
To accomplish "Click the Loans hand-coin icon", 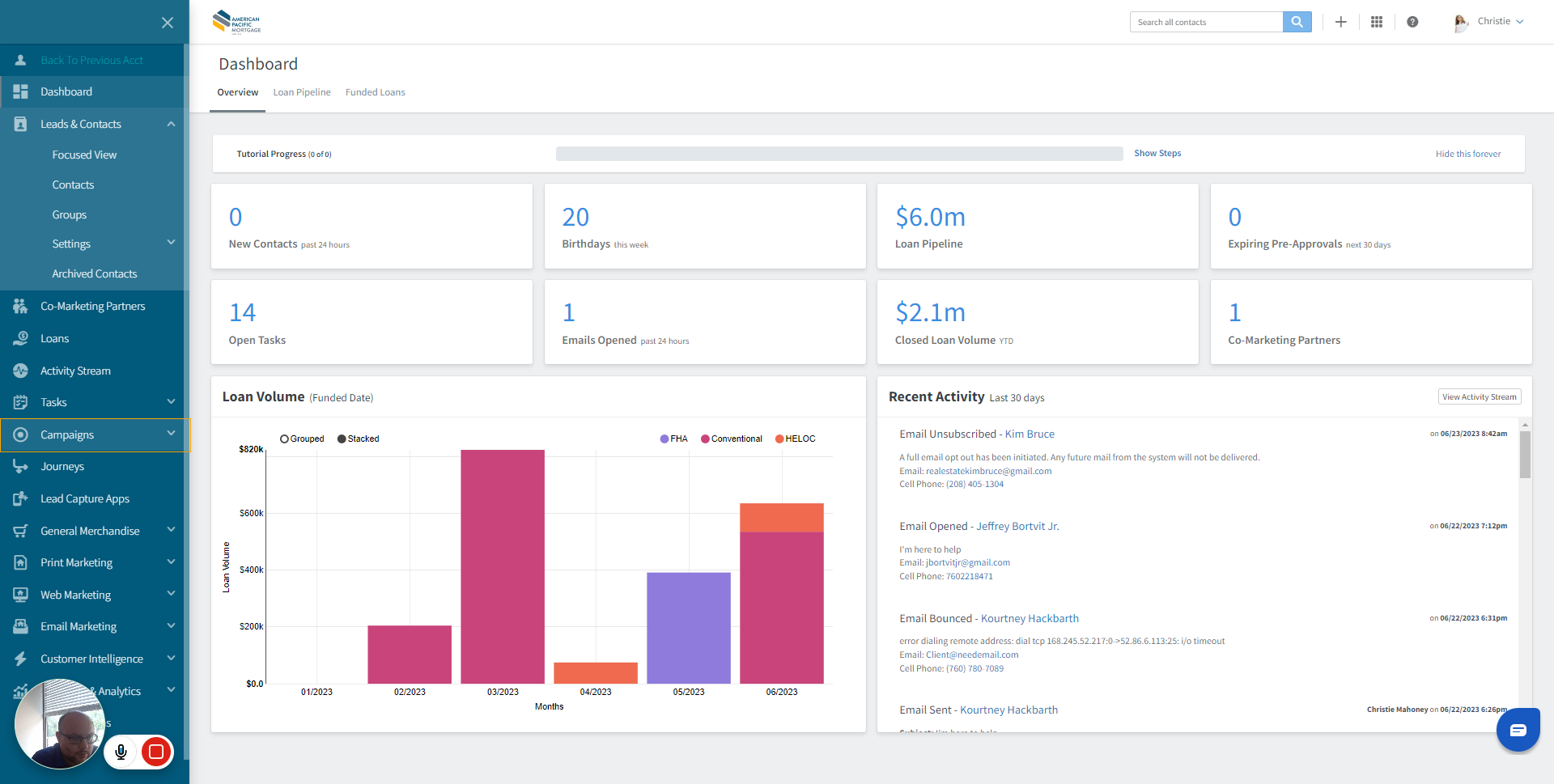I will point(21,338).
